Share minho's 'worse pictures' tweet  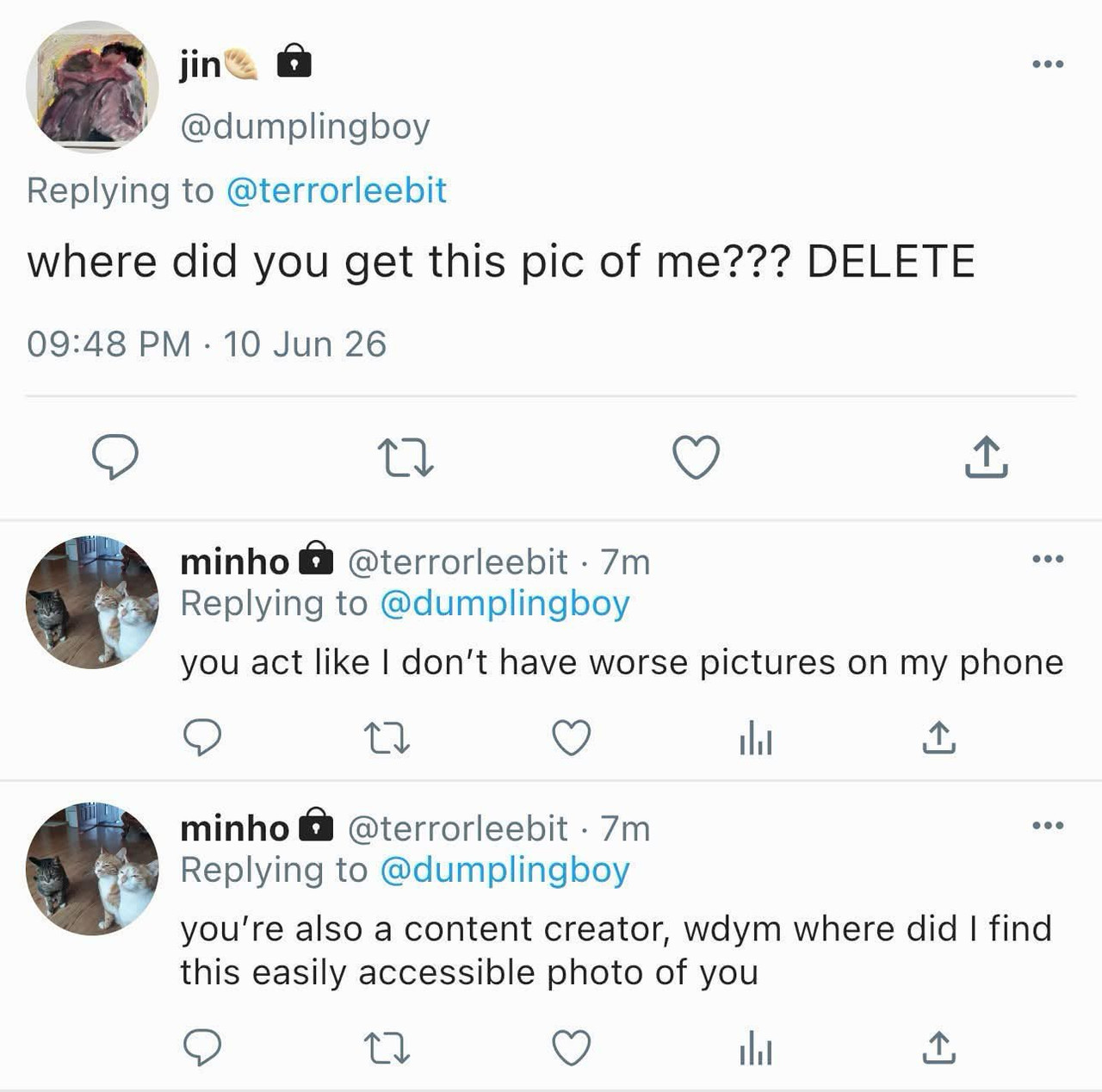(938, 737)
